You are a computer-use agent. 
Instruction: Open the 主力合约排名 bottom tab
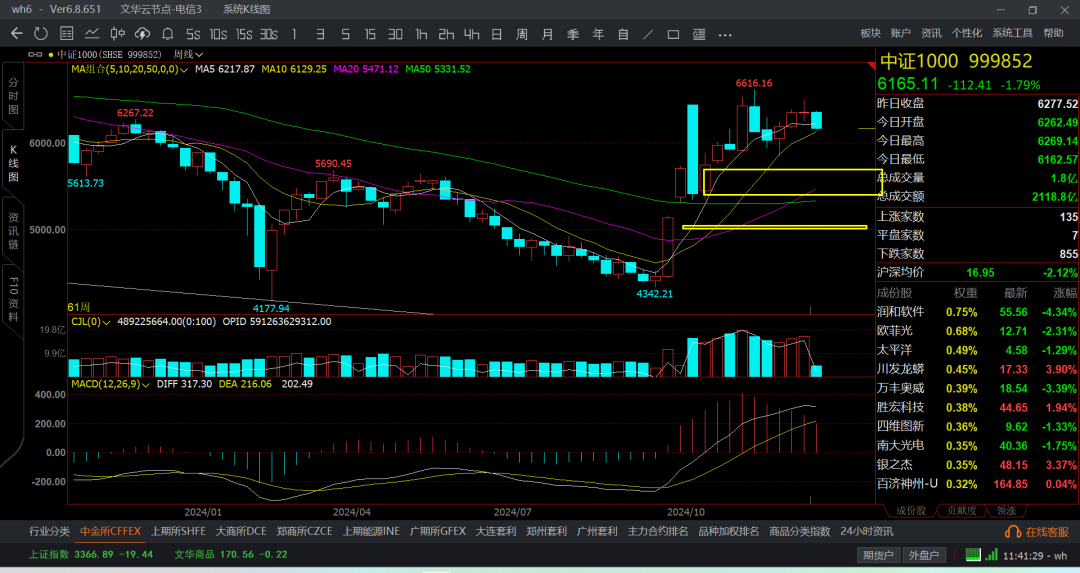pos(658,531)
